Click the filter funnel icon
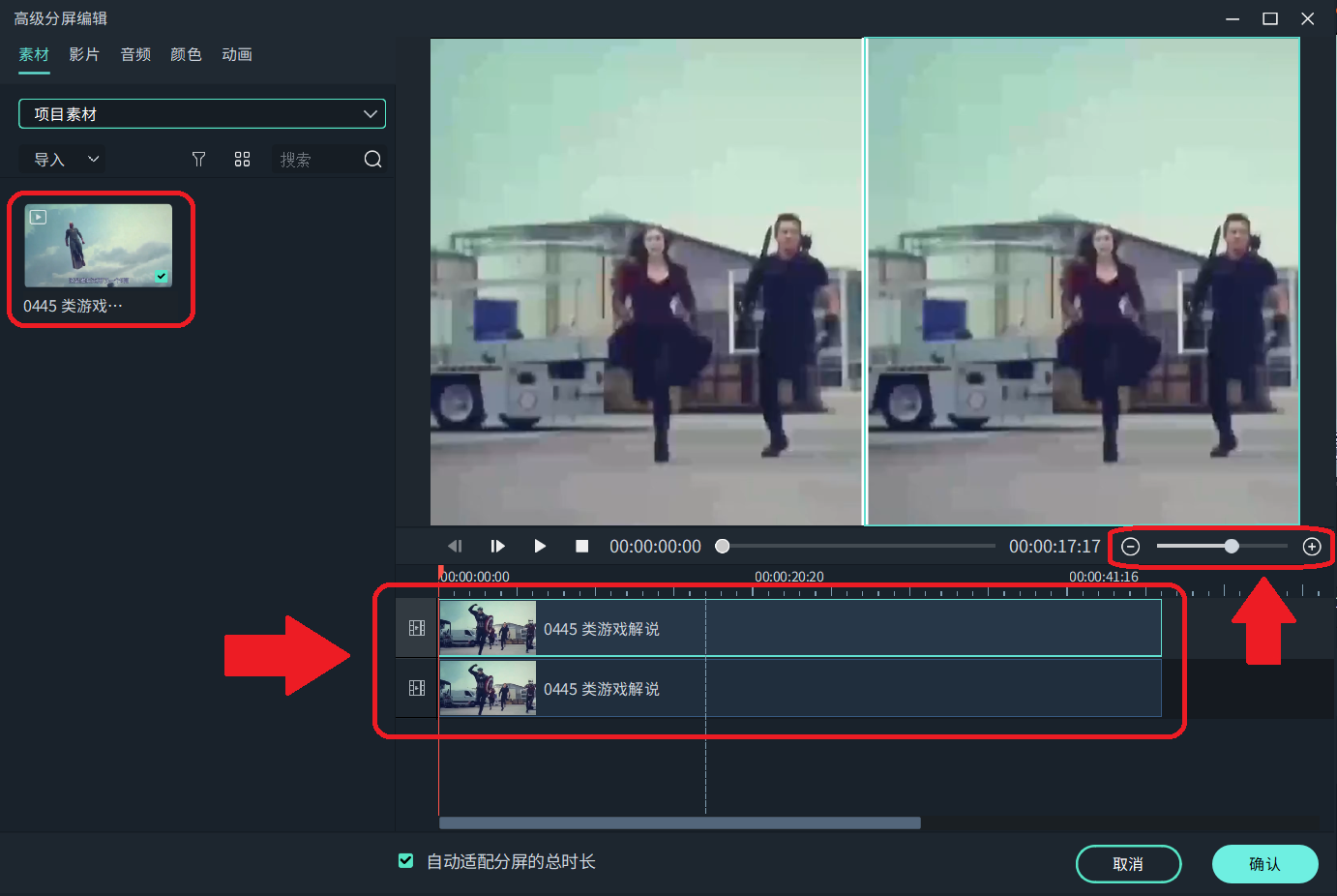Screen dimensions: 1337x896 coord(198,160)
